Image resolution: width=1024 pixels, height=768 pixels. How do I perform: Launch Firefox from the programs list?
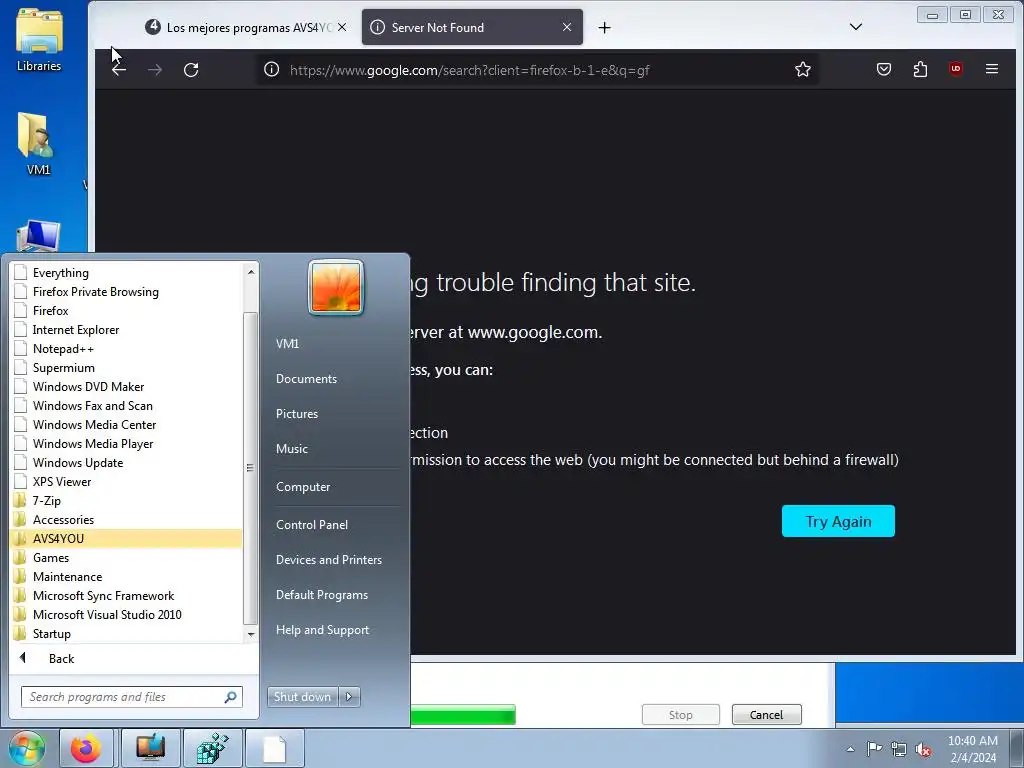click(127, 310)
